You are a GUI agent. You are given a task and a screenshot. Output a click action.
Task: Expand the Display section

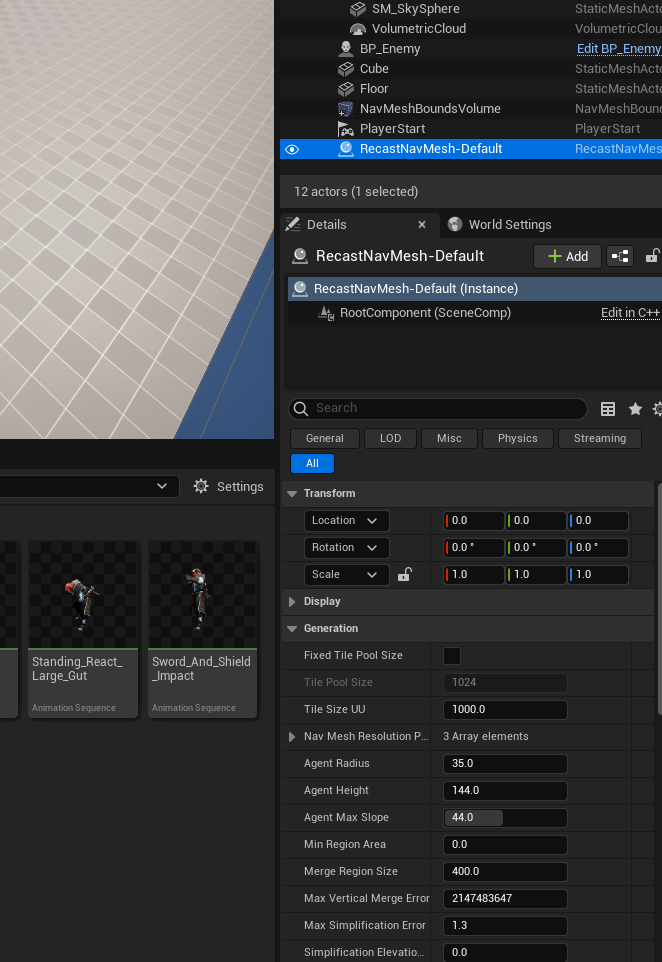[x=292, y=602]
